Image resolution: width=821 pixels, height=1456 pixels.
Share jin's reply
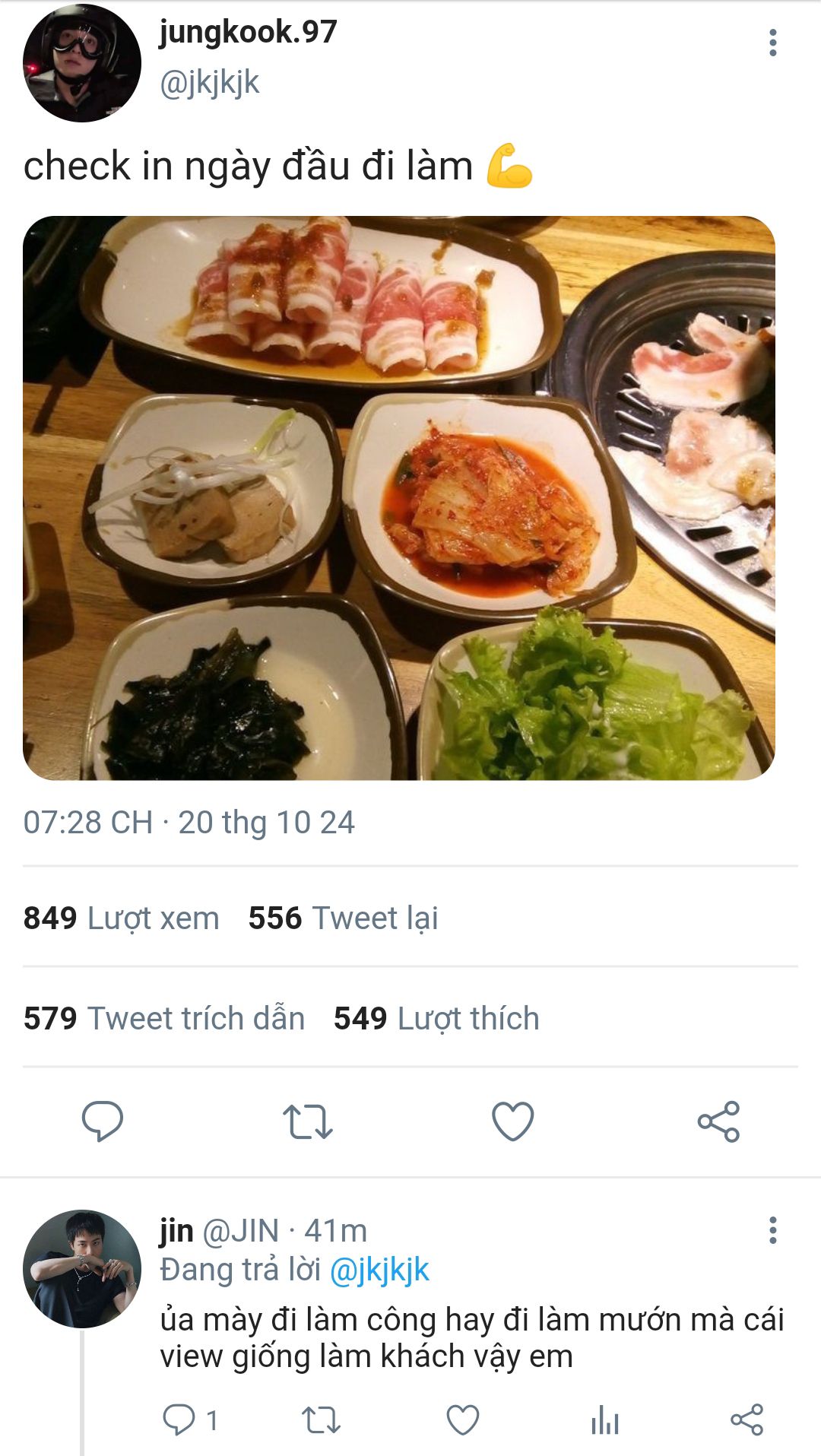coord(747,1420)
